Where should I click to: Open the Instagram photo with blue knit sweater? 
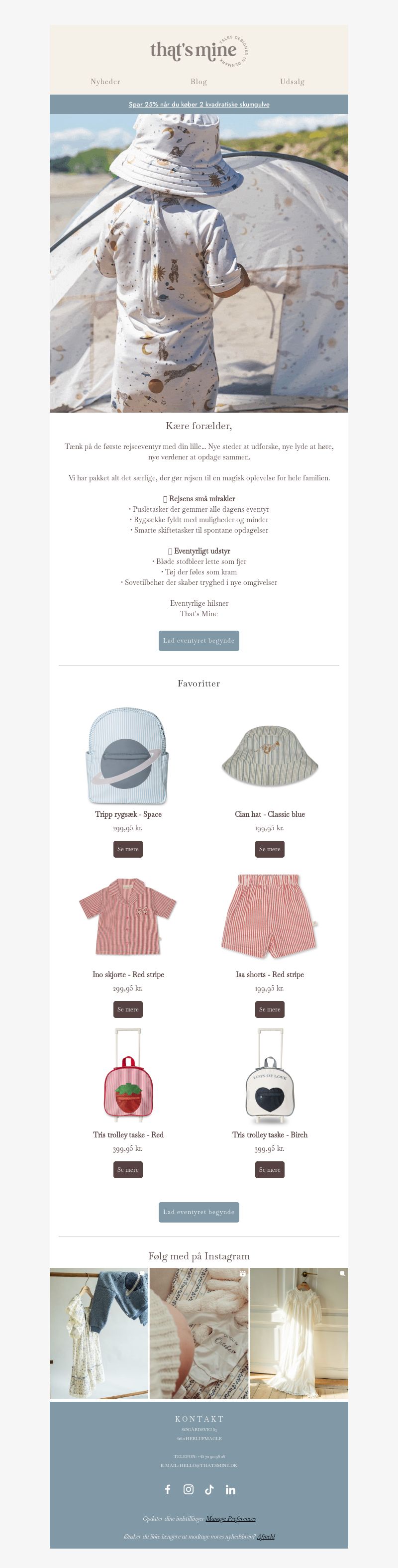click(99, 1333)
